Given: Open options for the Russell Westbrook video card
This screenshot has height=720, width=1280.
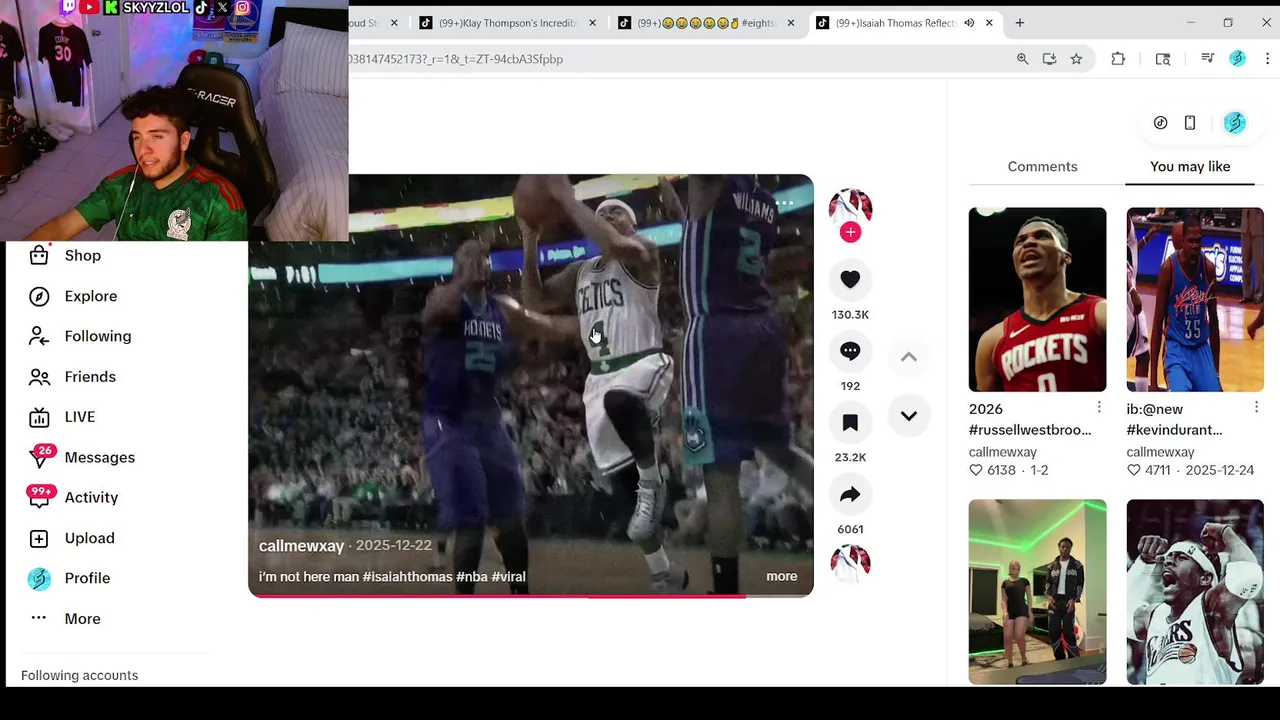Looking at the screenshot, I should tap(1099, 408).
